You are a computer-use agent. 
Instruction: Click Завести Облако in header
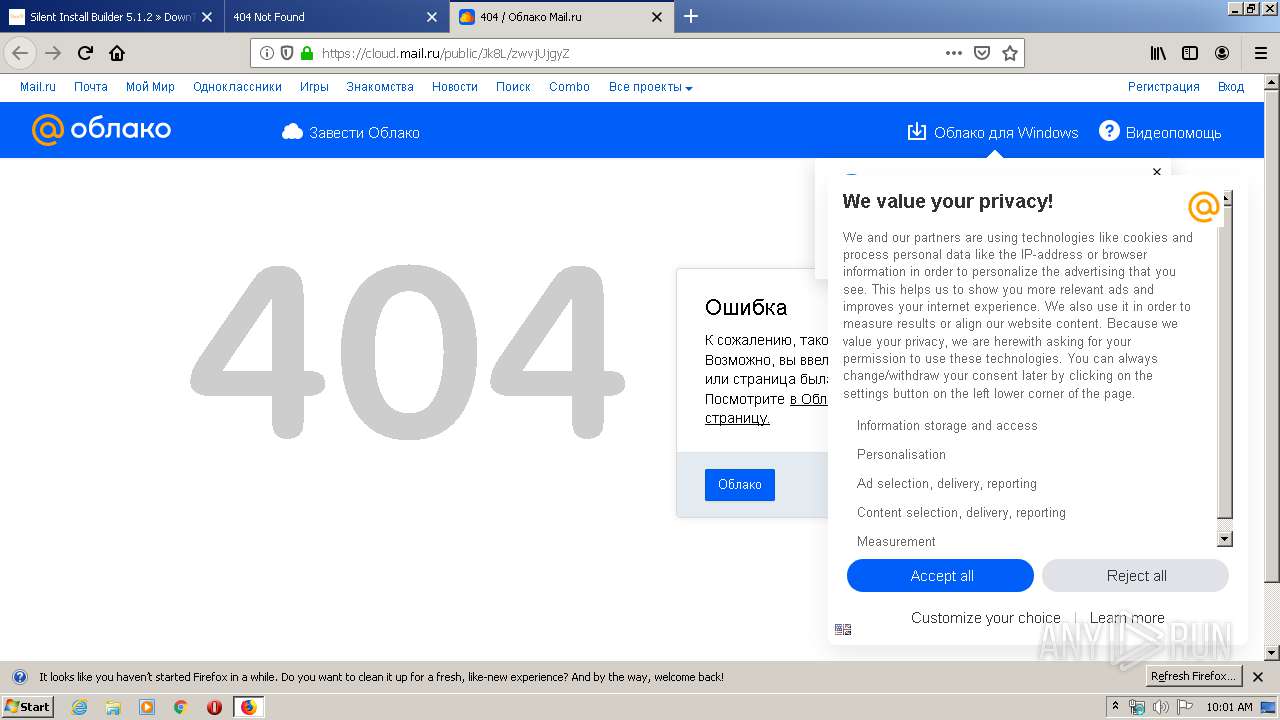(x=351, y=132)
